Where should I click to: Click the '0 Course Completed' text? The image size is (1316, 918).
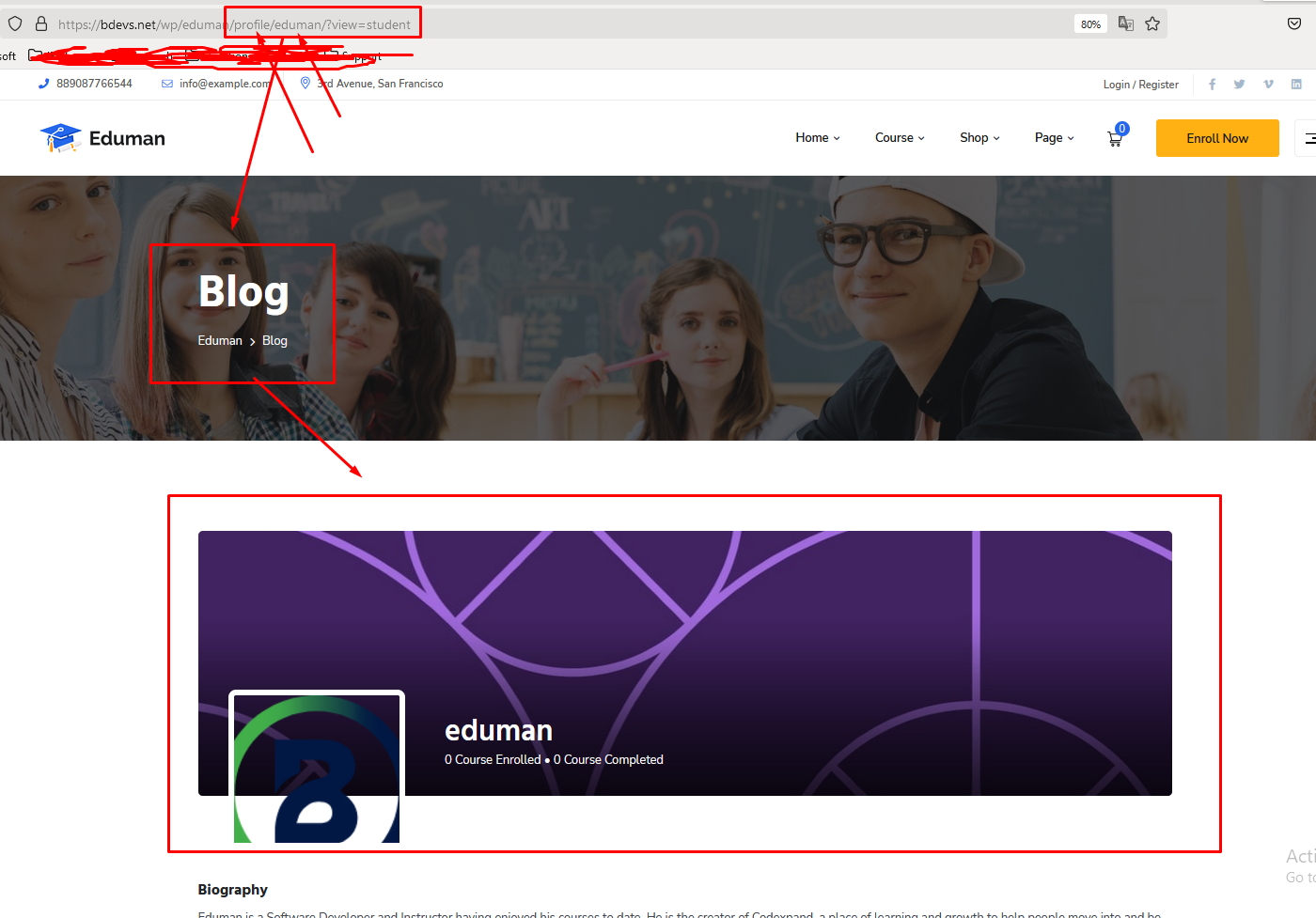tap(608, 759)
